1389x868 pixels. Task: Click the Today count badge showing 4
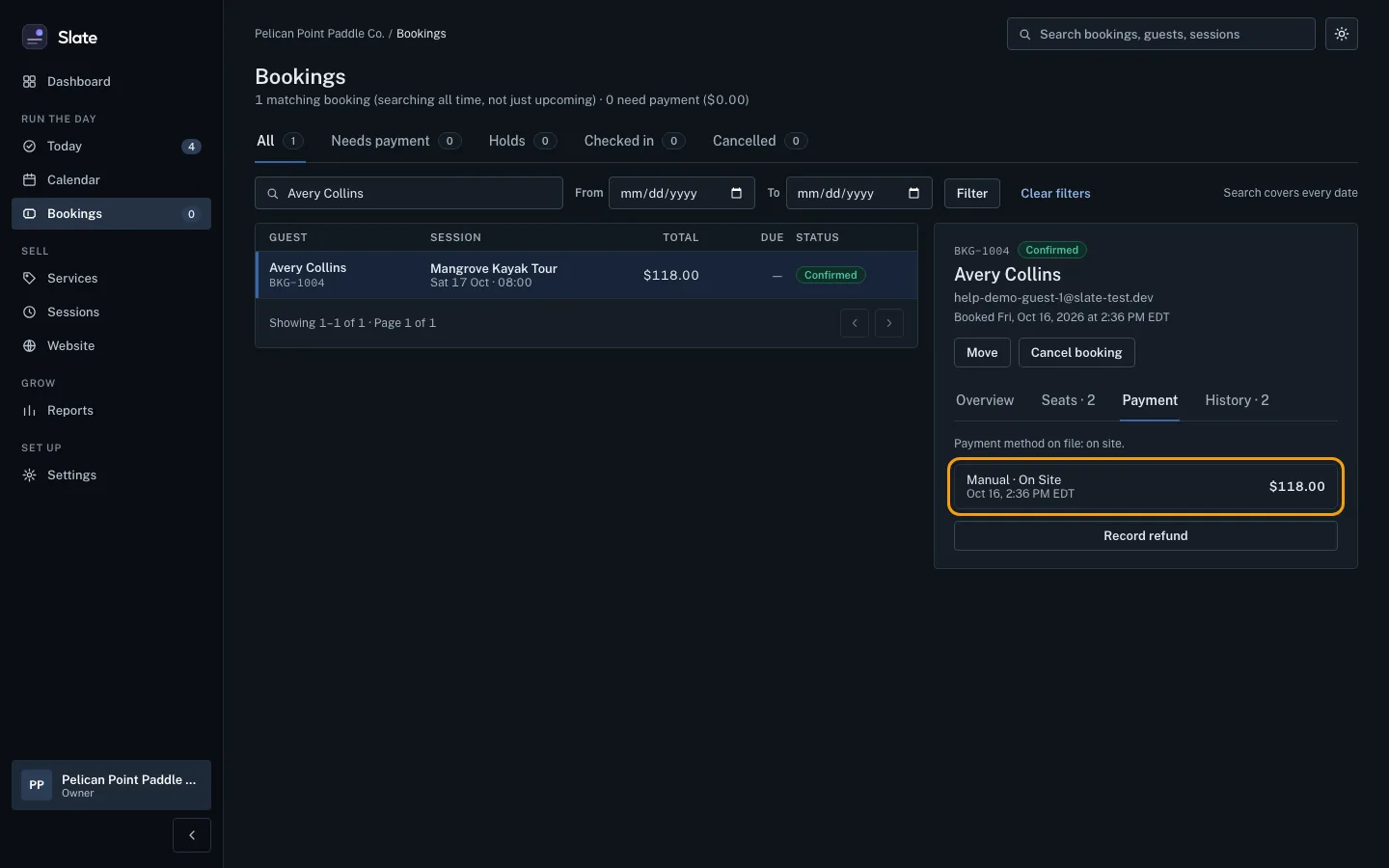192,147
